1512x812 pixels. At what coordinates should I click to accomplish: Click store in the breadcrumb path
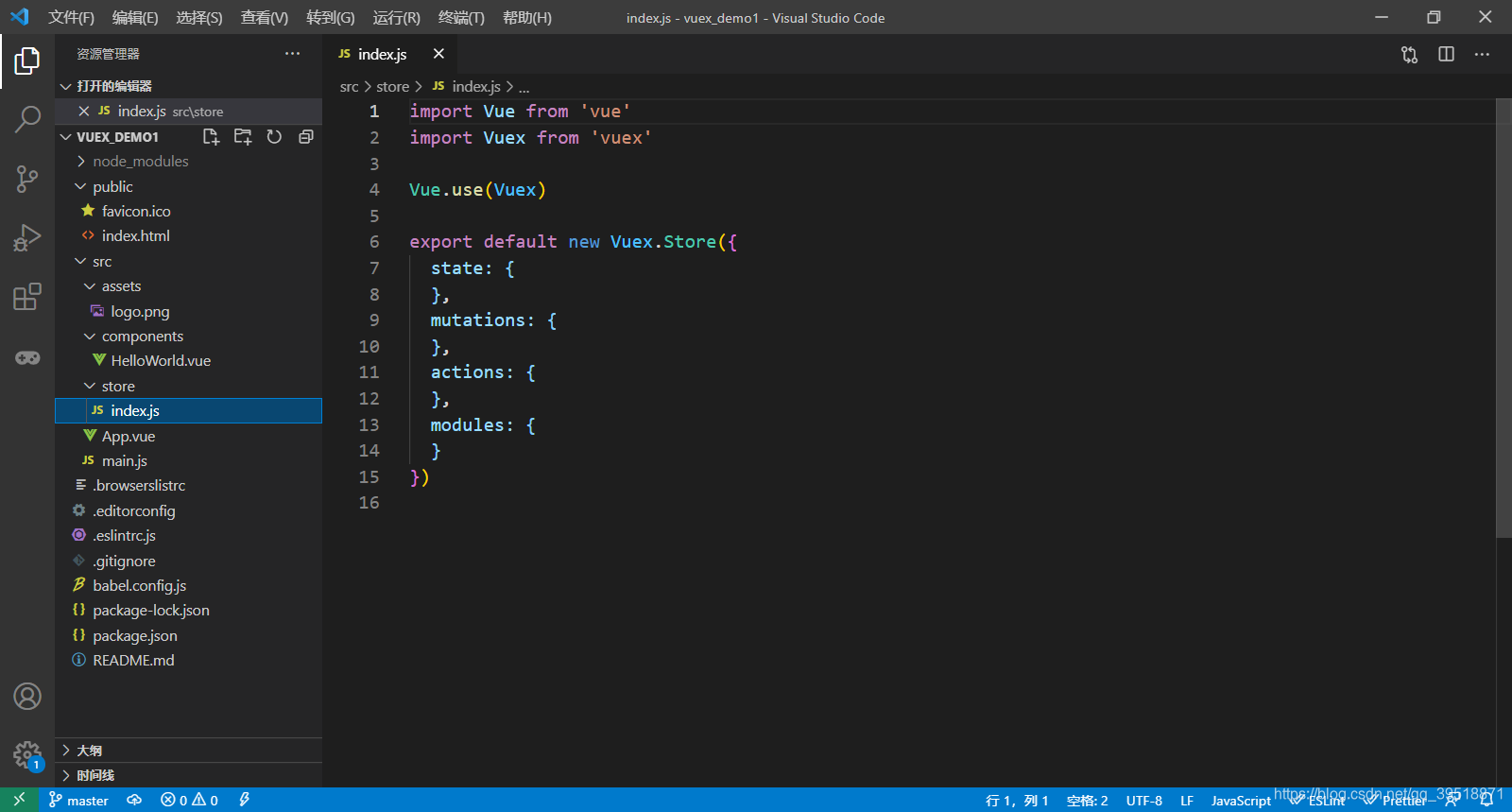392,86
